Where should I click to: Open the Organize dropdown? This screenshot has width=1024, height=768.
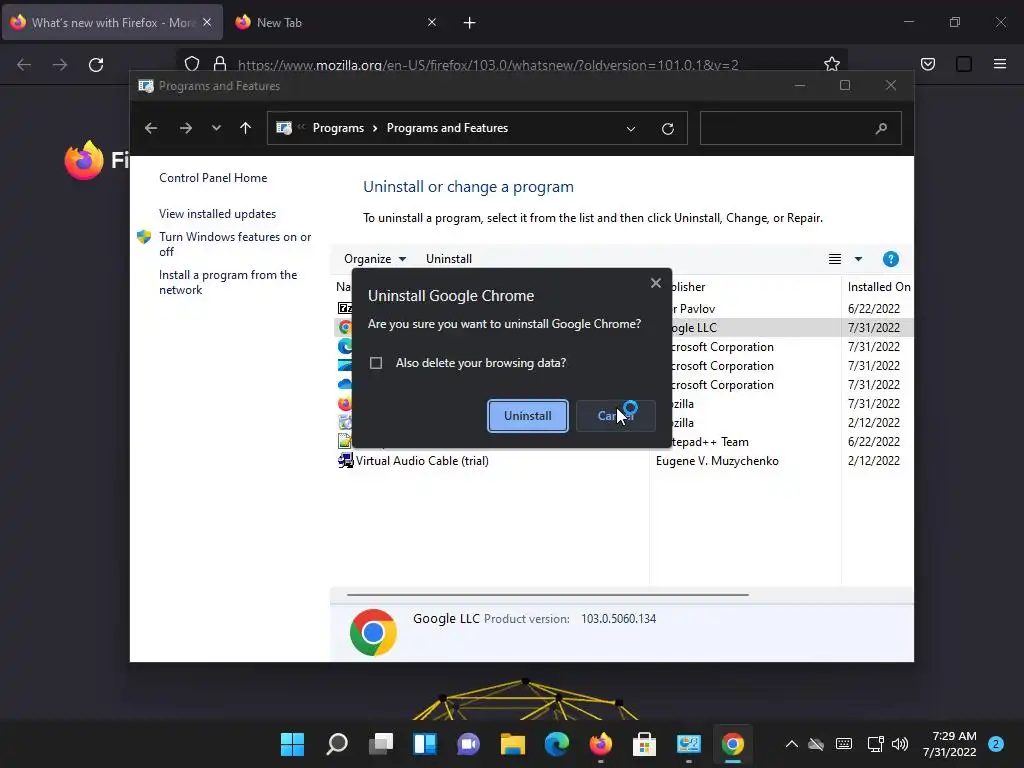tap(375, 259)
